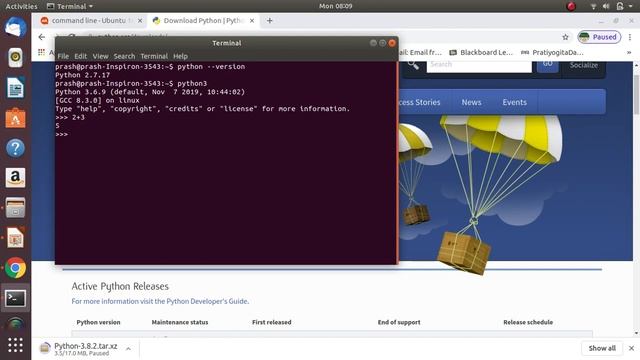Open Python-3.8.2.tar.xz download options arrow
640x360 pixels.
tap(128, 349)
